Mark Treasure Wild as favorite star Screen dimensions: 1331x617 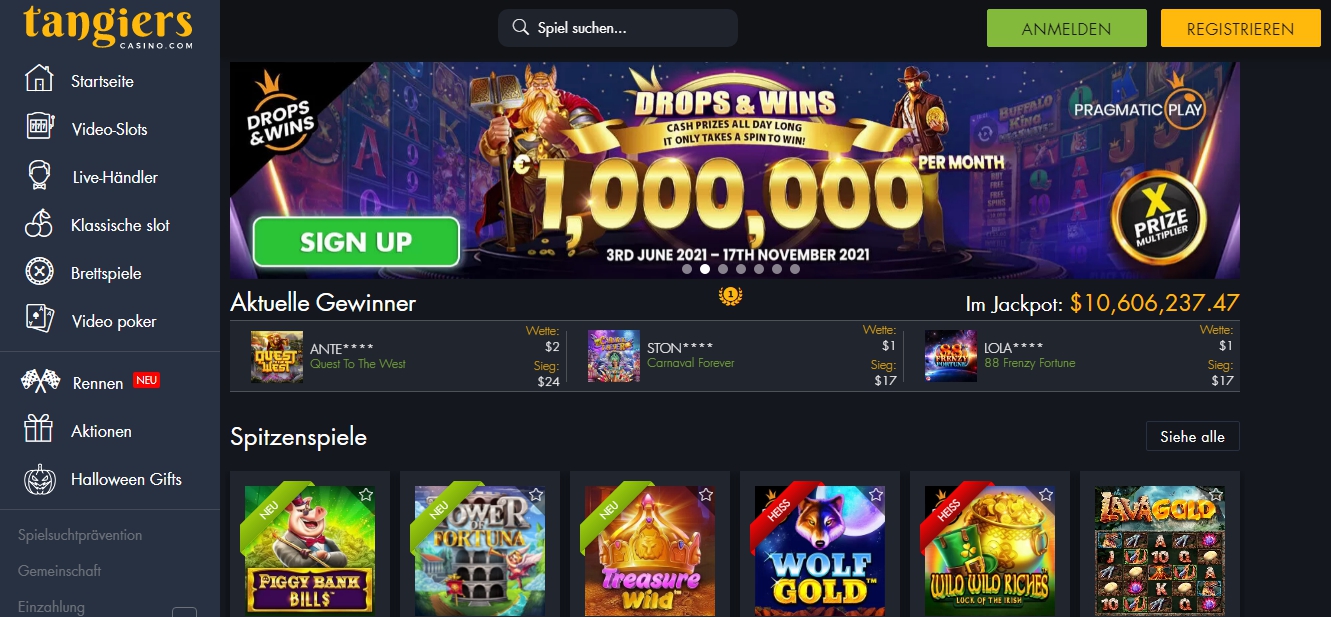point(706,495)
